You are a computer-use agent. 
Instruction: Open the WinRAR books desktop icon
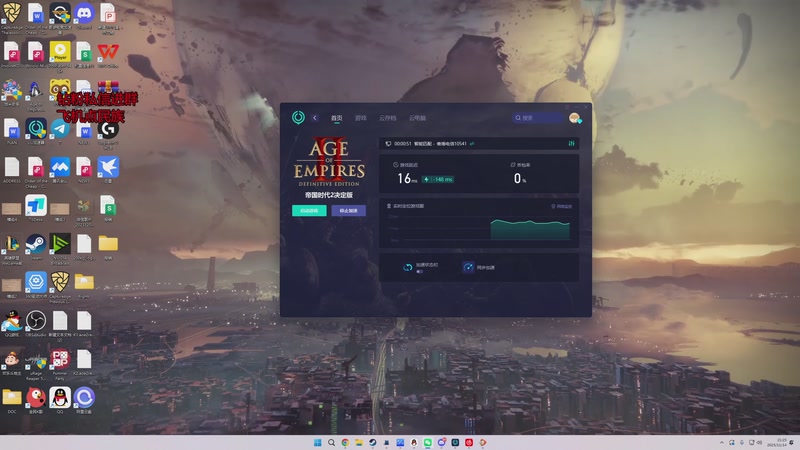click(x=108, y=86)
